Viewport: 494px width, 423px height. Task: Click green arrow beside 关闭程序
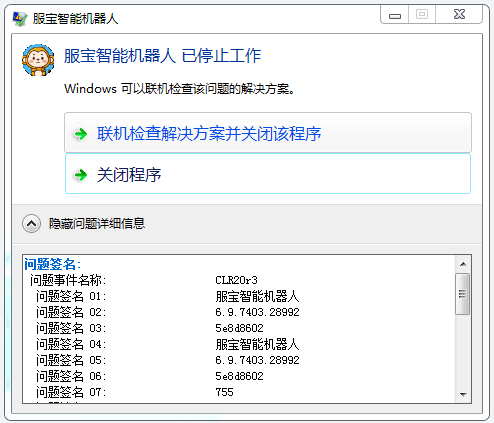[80, 175]
